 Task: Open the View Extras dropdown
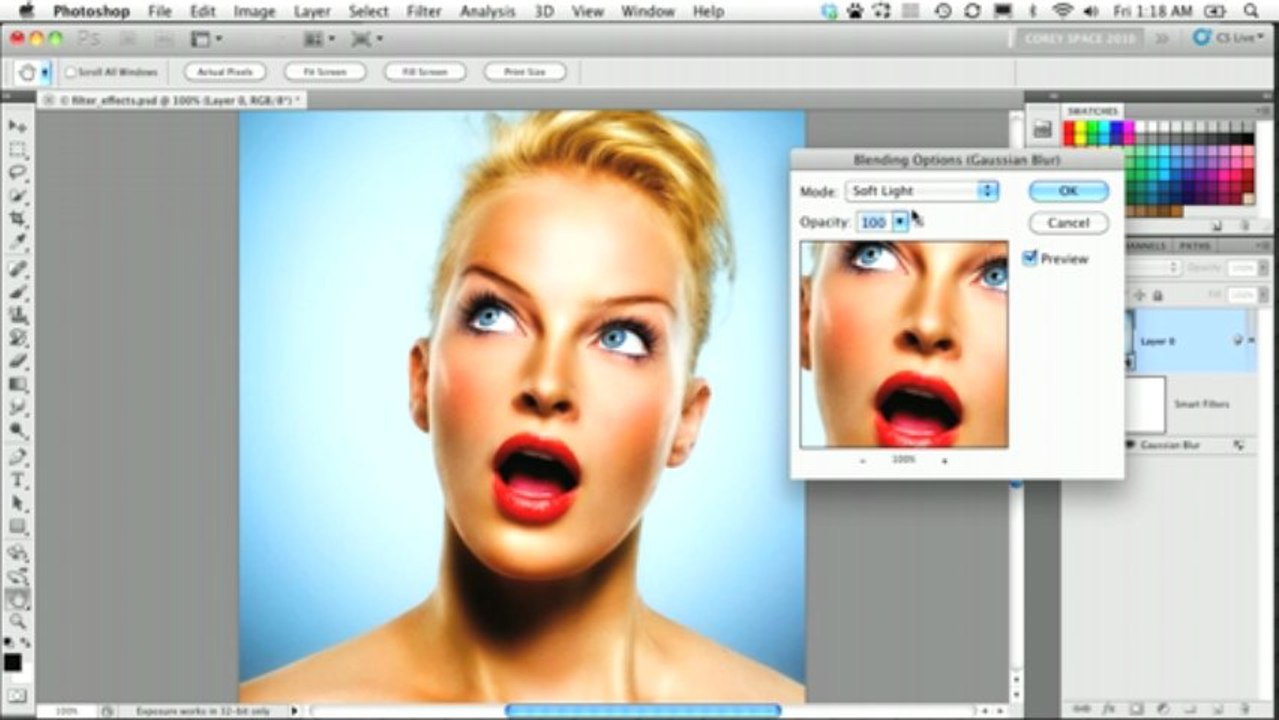(x=206, y=39)
